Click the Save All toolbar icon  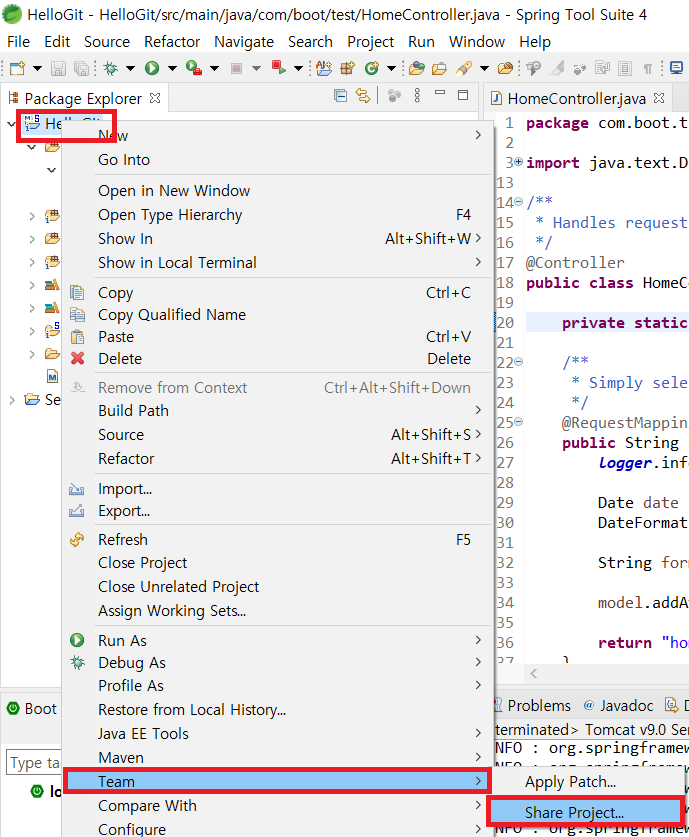(x=81, y=68)
